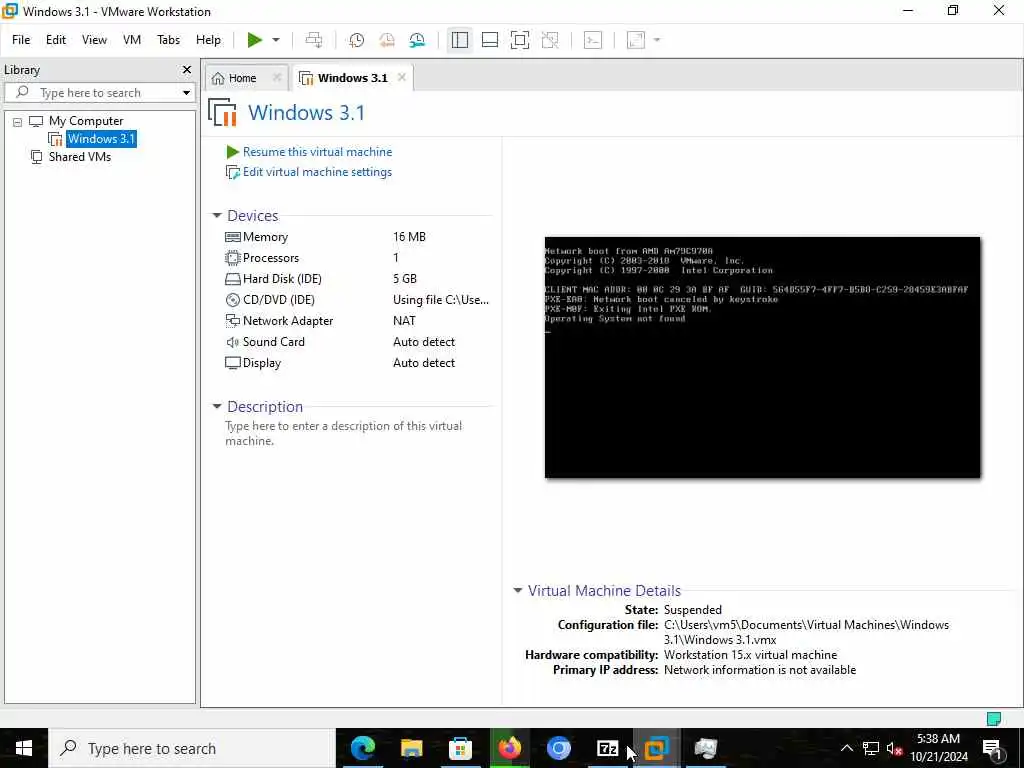
Task: Open the Library search filter dropdown
Action: pos(186,93)
